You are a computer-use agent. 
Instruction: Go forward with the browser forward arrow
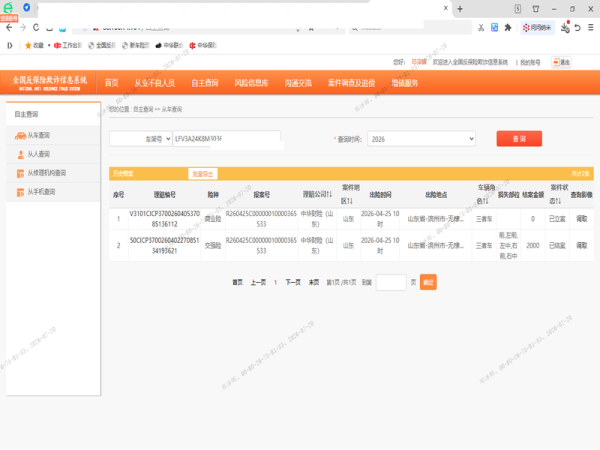[23, 28]
